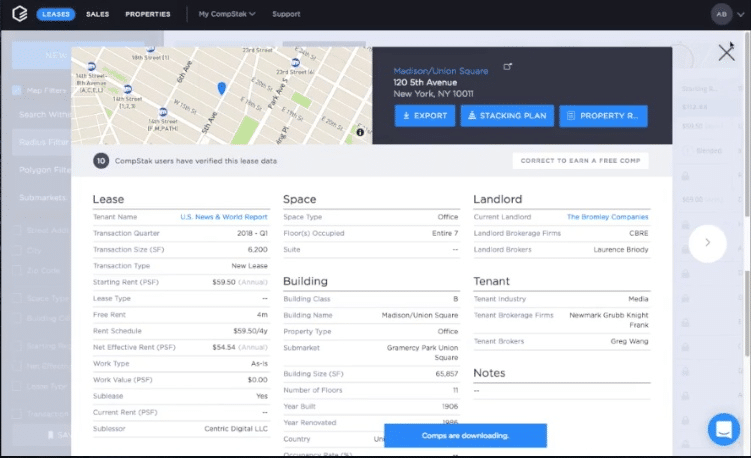Close the lease detail overlay with X
This screenshot has height=458, width=751.
(726, 53)
